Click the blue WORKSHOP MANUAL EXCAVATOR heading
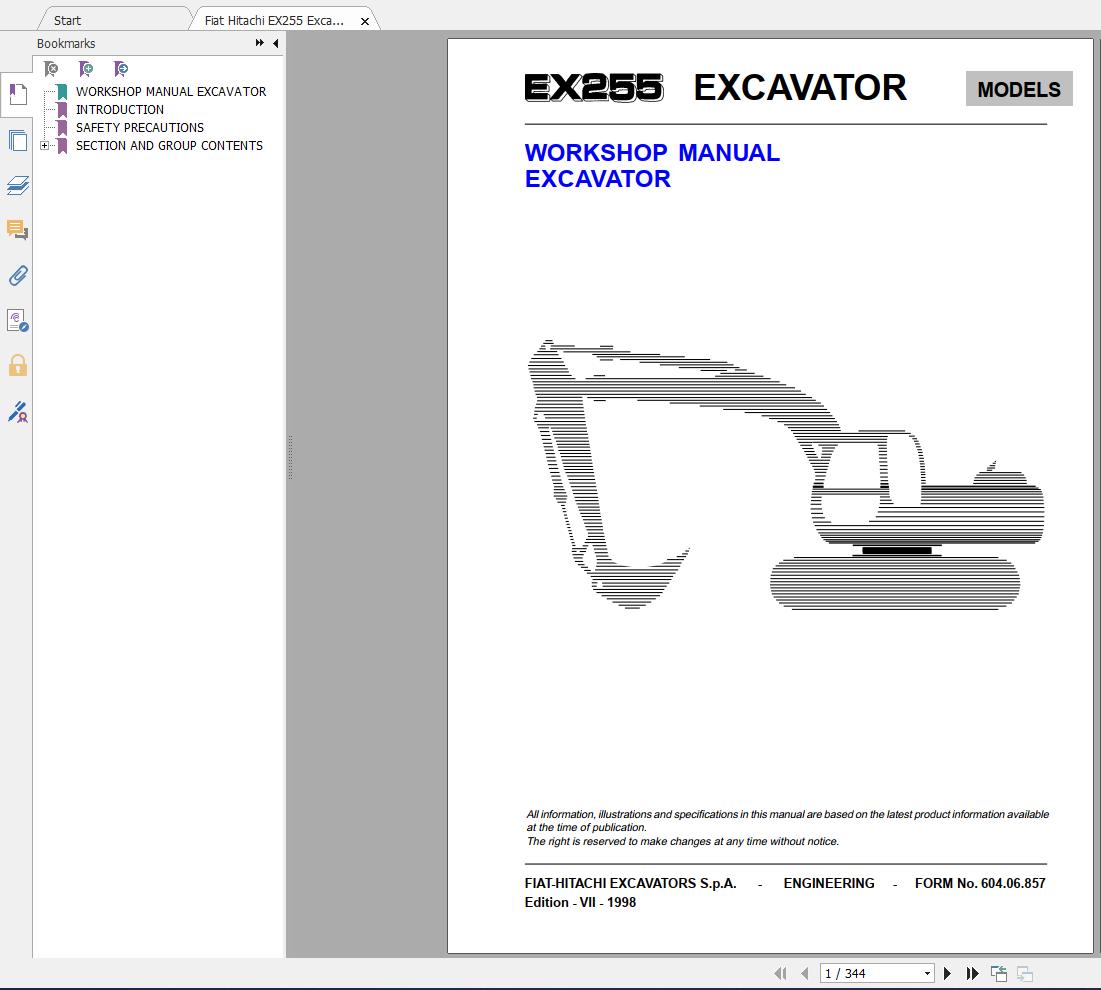The width and height of the screenshot is (1101, 990). pyautogui.click(x=652, y=165)
